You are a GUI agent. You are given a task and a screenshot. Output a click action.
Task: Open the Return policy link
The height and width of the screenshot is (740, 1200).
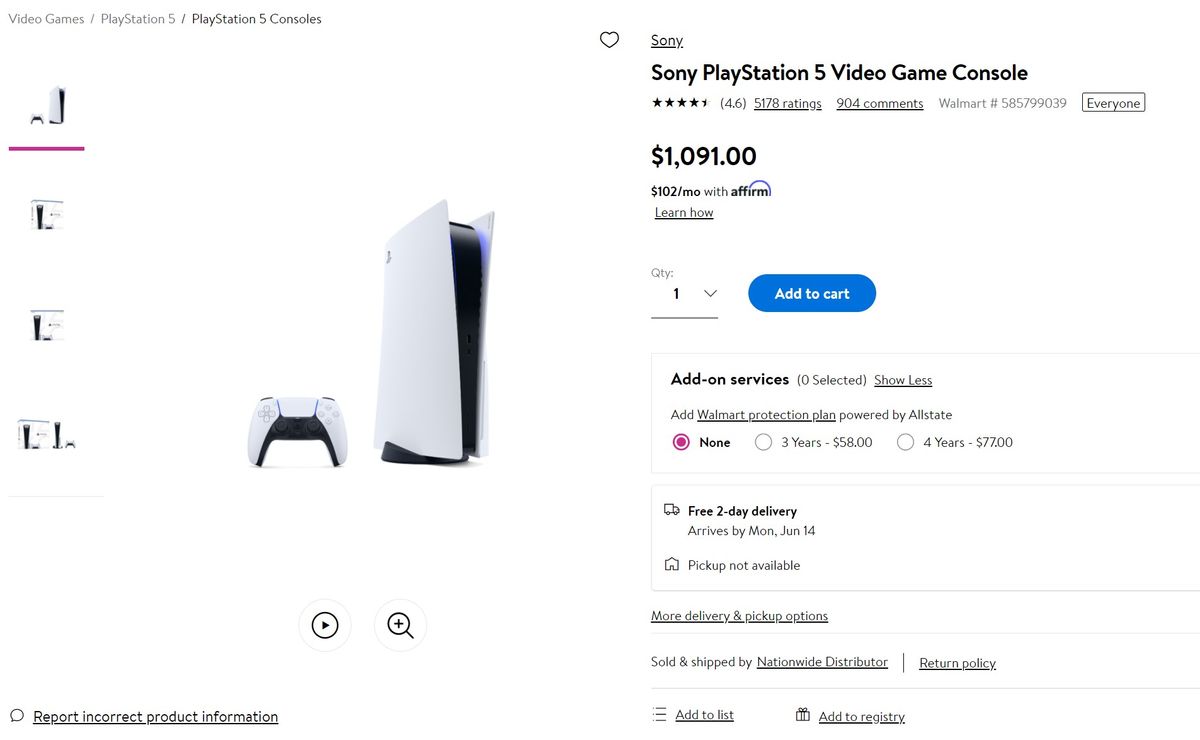pyautogui.click(x=956, y=662)
